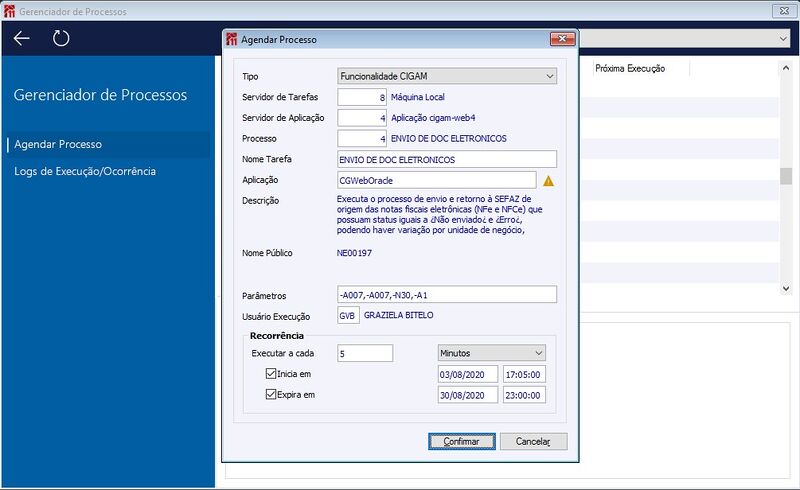Click the Usuário Execução field GVB
The height and width of the screenshot is (490, 800).
(x=348, y=315)
